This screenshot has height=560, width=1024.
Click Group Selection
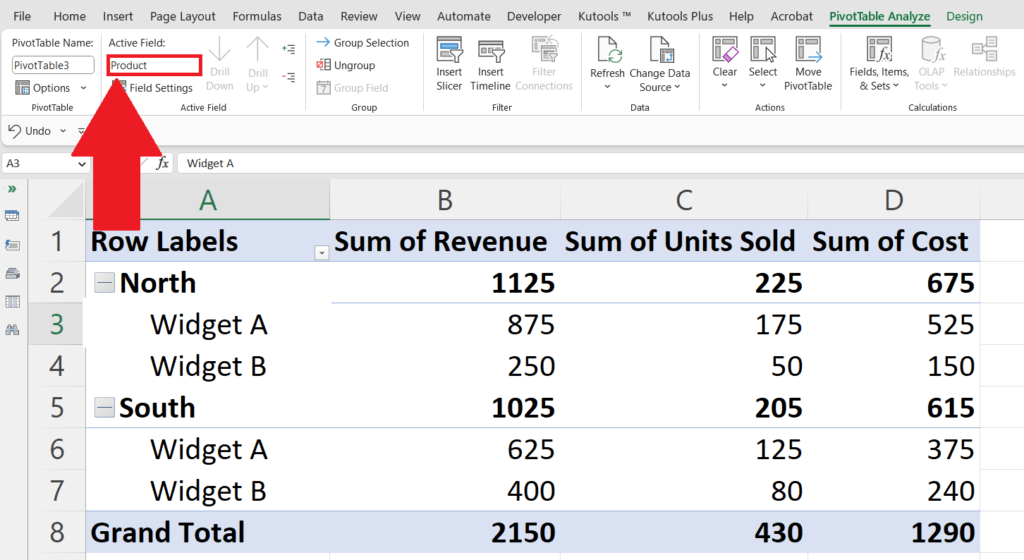click(362, 42)
